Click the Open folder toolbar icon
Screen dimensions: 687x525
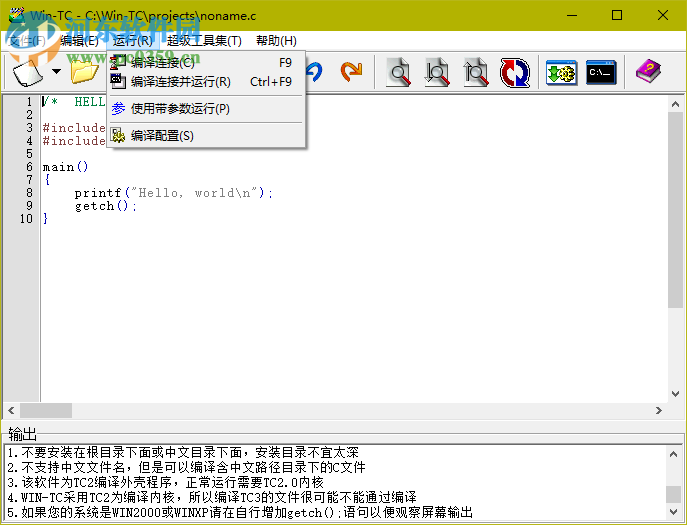(x=84, y=72)
